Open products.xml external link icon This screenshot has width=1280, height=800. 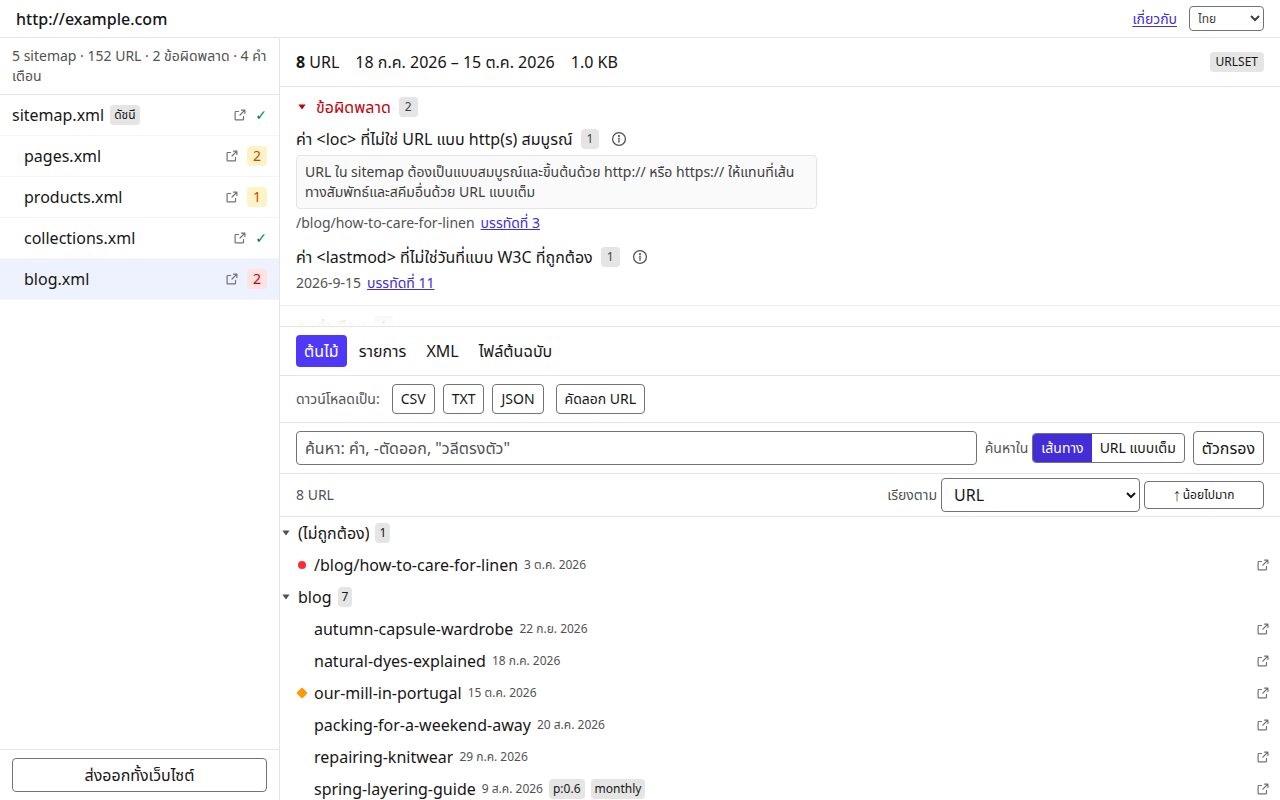[x=232, y=197]
